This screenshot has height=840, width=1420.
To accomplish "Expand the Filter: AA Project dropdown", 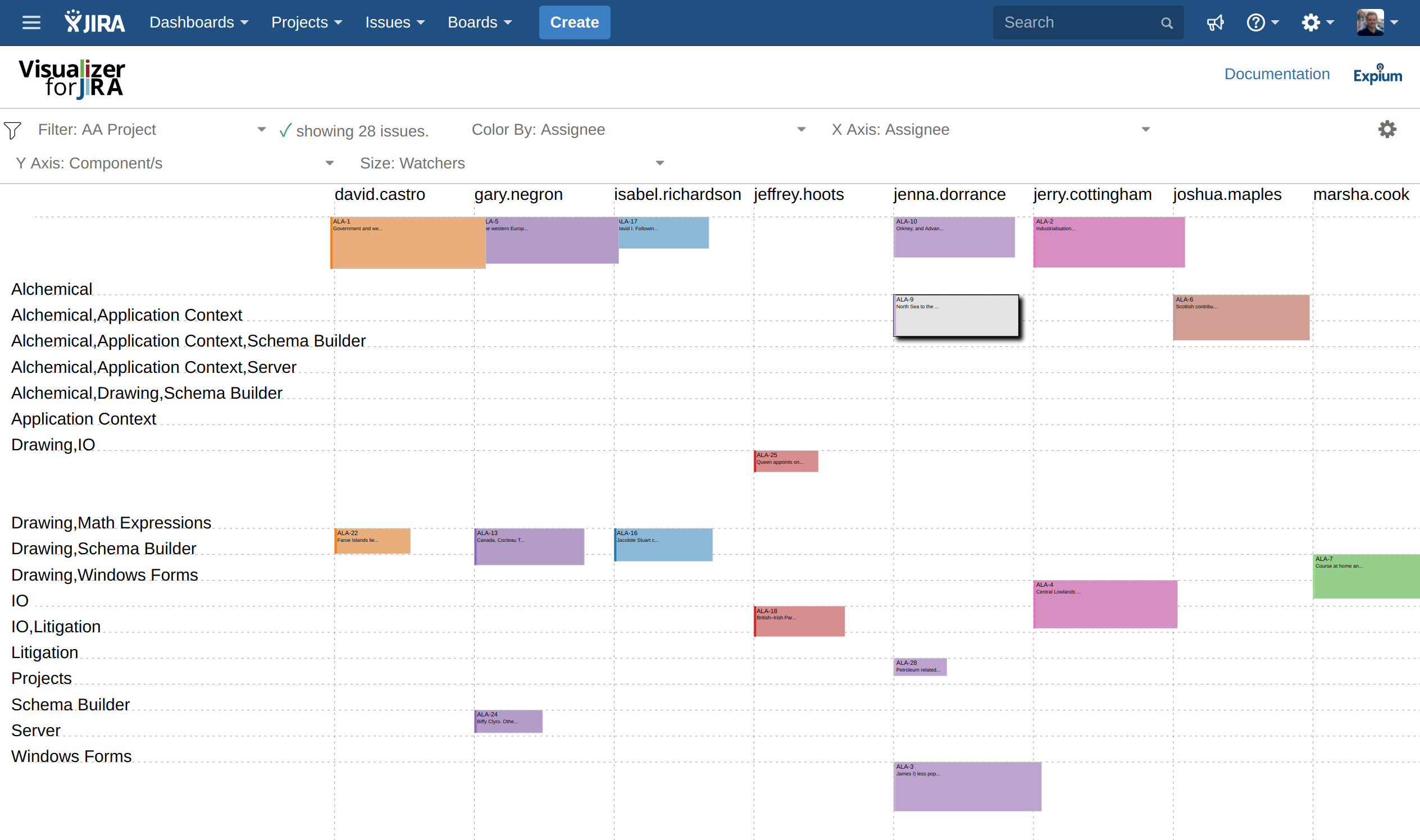I will click(x=261, y=130).
